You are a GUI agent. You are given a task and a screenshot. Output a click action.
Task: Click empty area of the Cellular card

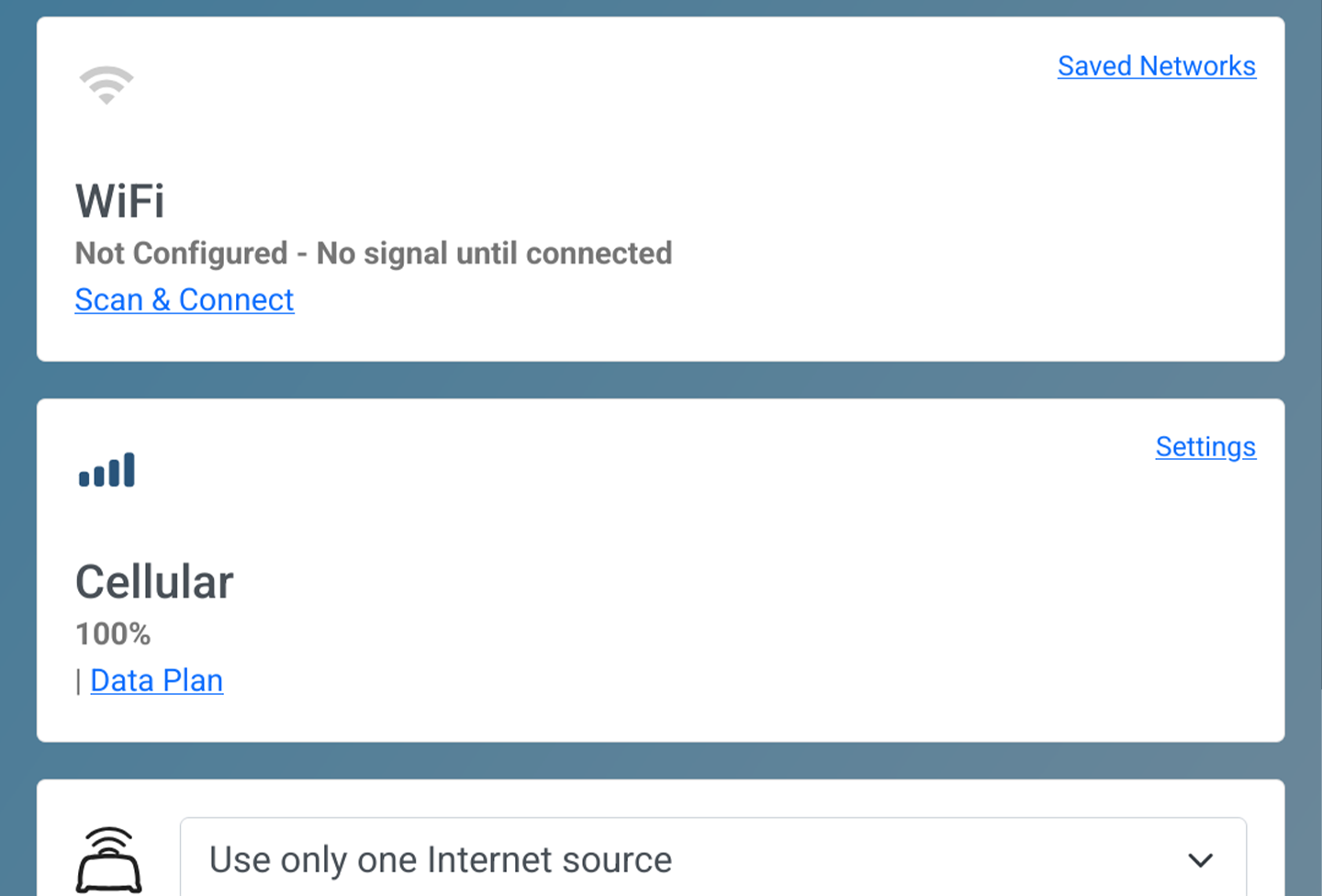pyautogui.click(x=734, y=569)
